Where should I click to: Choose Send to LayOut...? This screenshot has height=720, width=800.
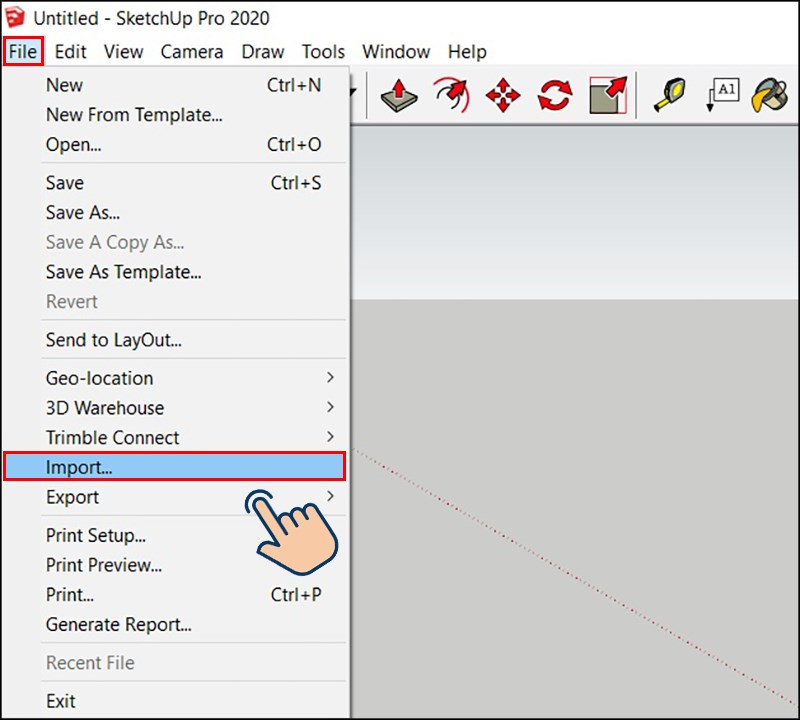[175, 339]
